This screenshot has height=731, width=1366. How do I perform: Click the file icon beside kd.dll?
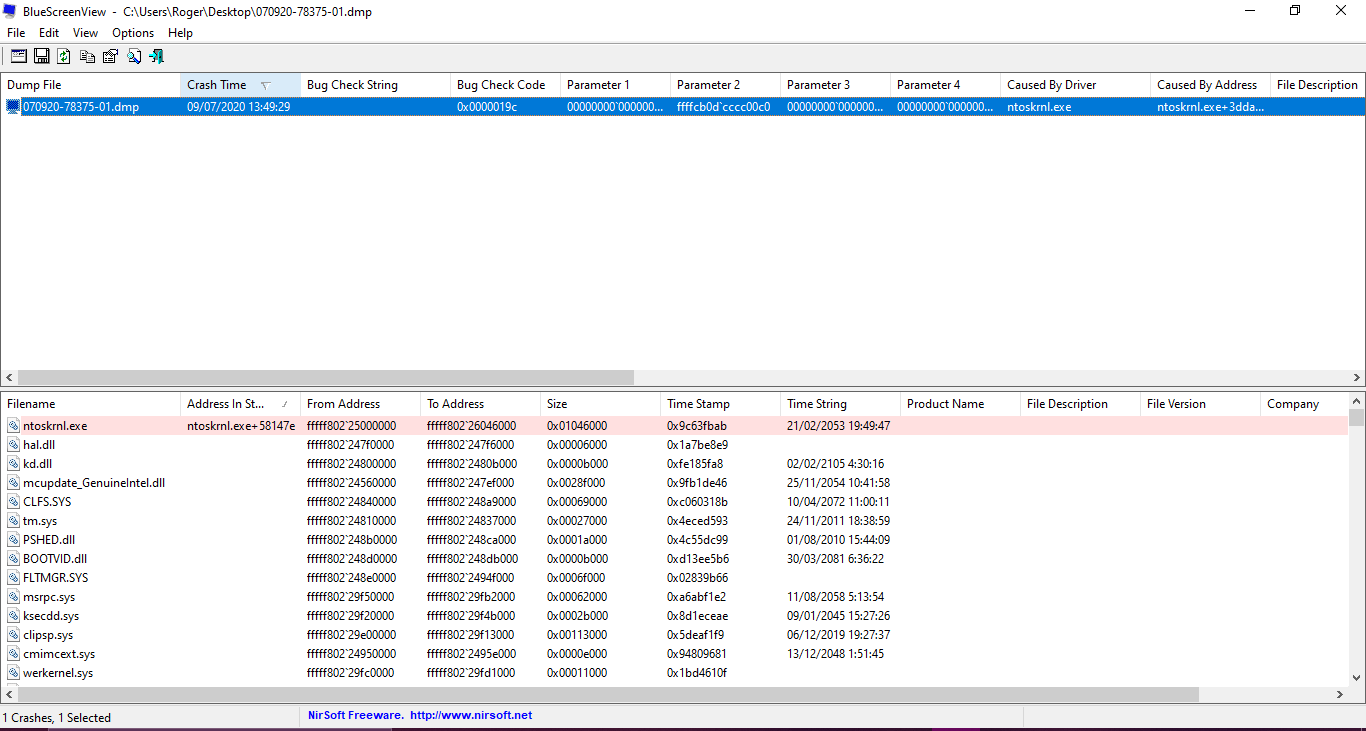coord(13,464)
